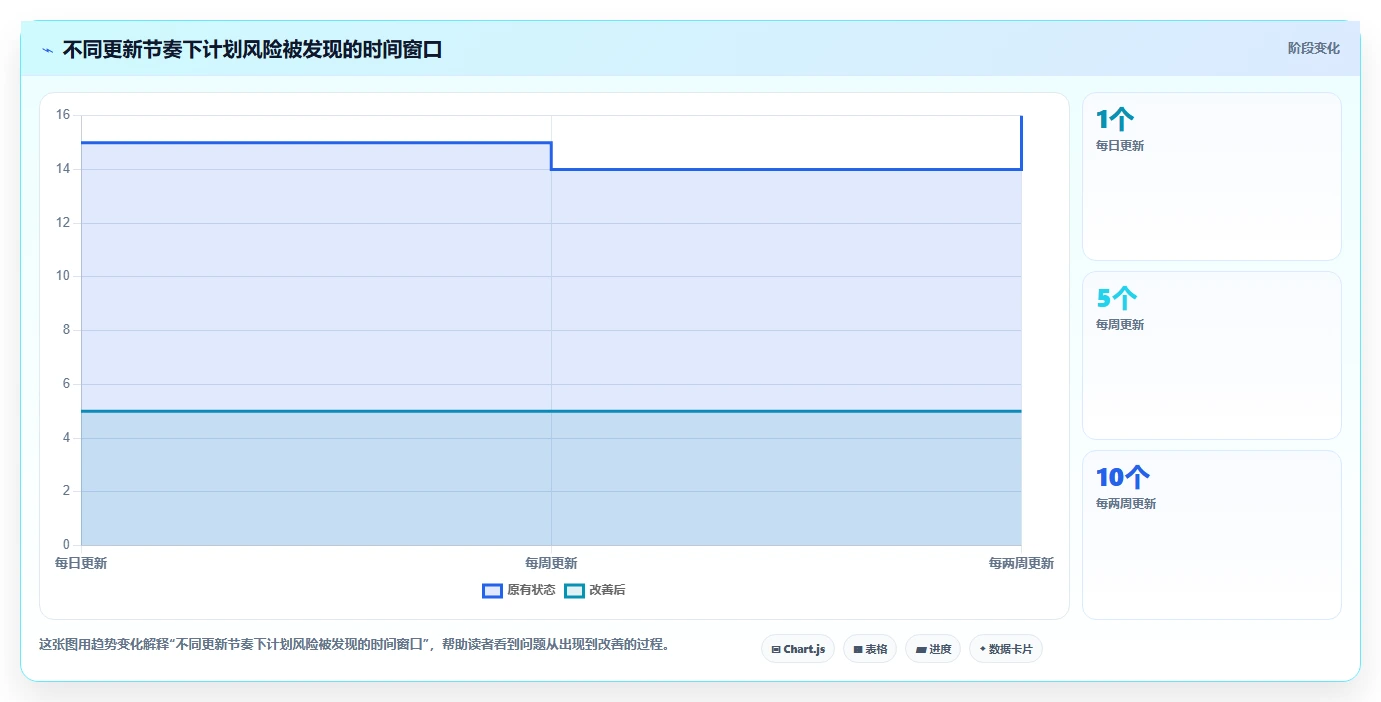Click the 14 y-axis tick label

pos(63,169)
